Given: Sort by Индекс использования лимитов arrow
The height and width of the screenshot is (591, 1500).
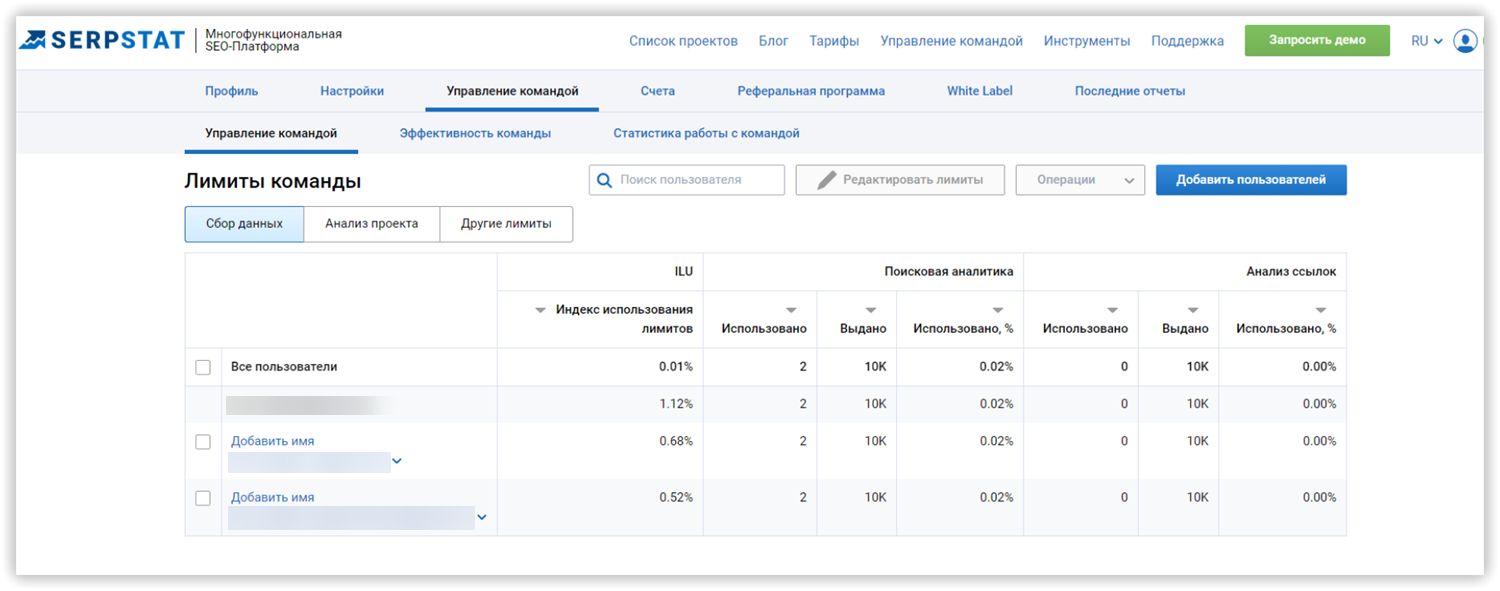Looking at the screenshot, I should [541, 310].
